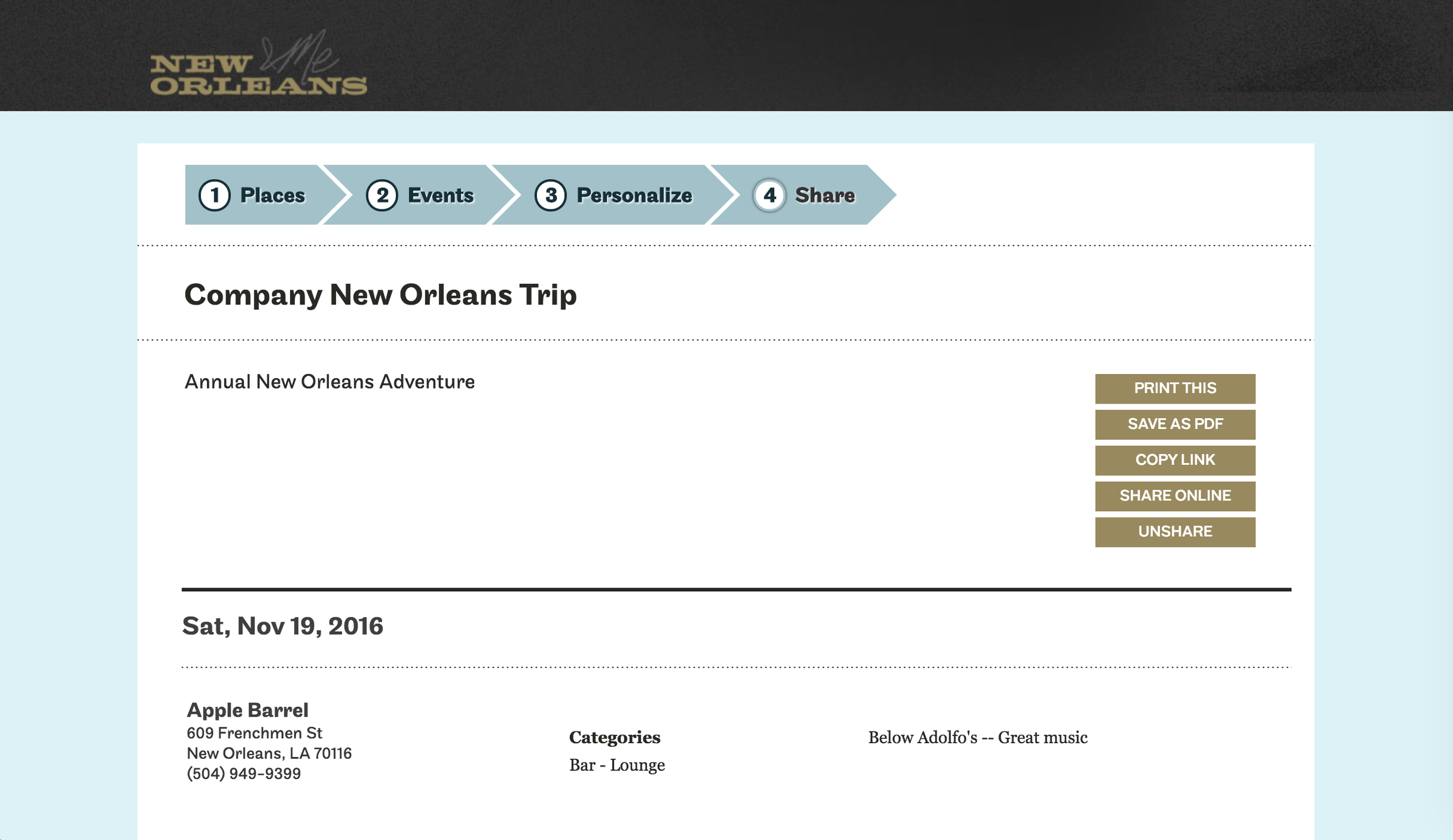Click the Below Adolfo's -- Great music note

(x=978, y=737)
